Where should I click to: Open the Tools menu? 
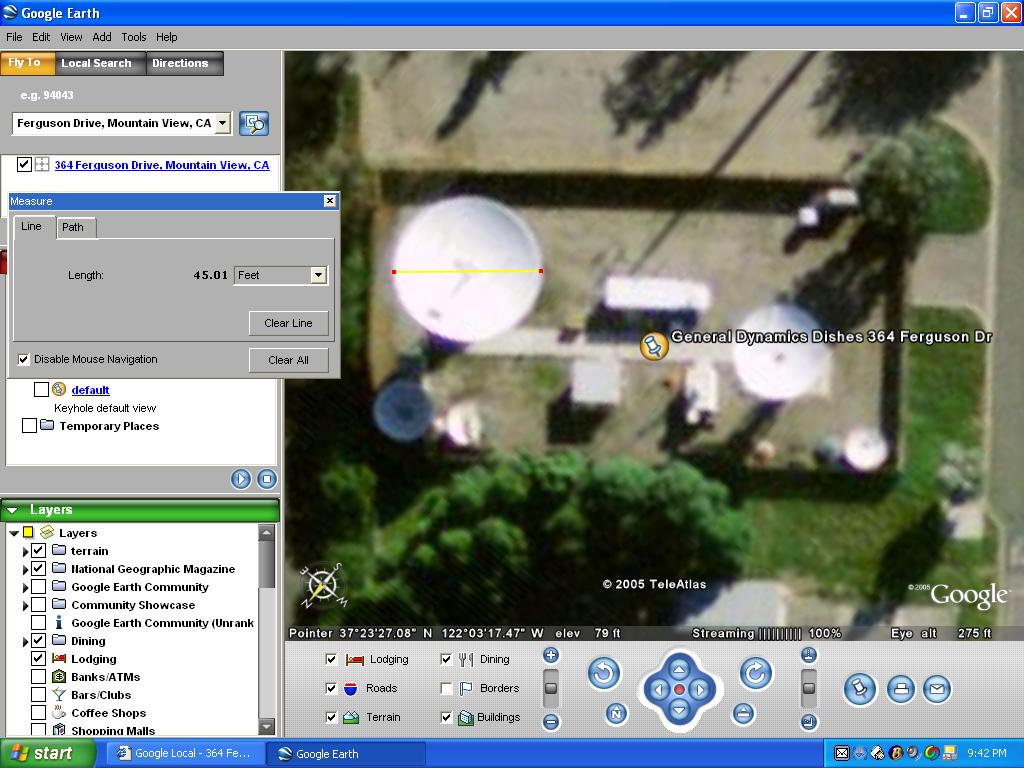click(x=134, y=37)
